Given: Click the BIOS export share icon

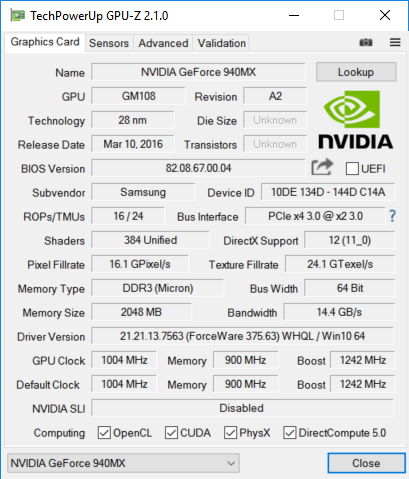Looking at the screenshot, I should pyautogui.click(x=322, y=167).
